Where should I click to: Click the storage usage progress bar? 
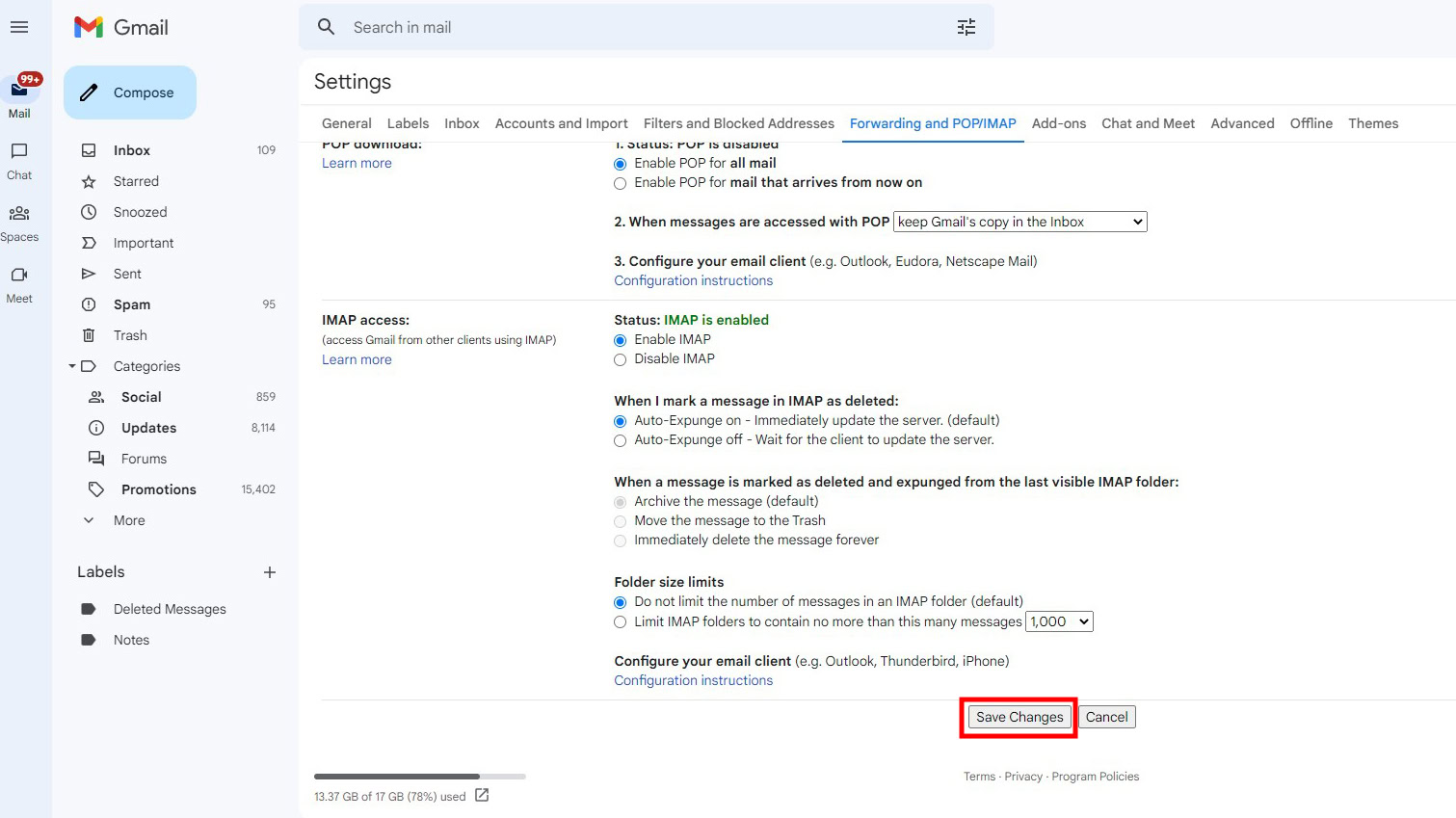[x=419, y=777]
